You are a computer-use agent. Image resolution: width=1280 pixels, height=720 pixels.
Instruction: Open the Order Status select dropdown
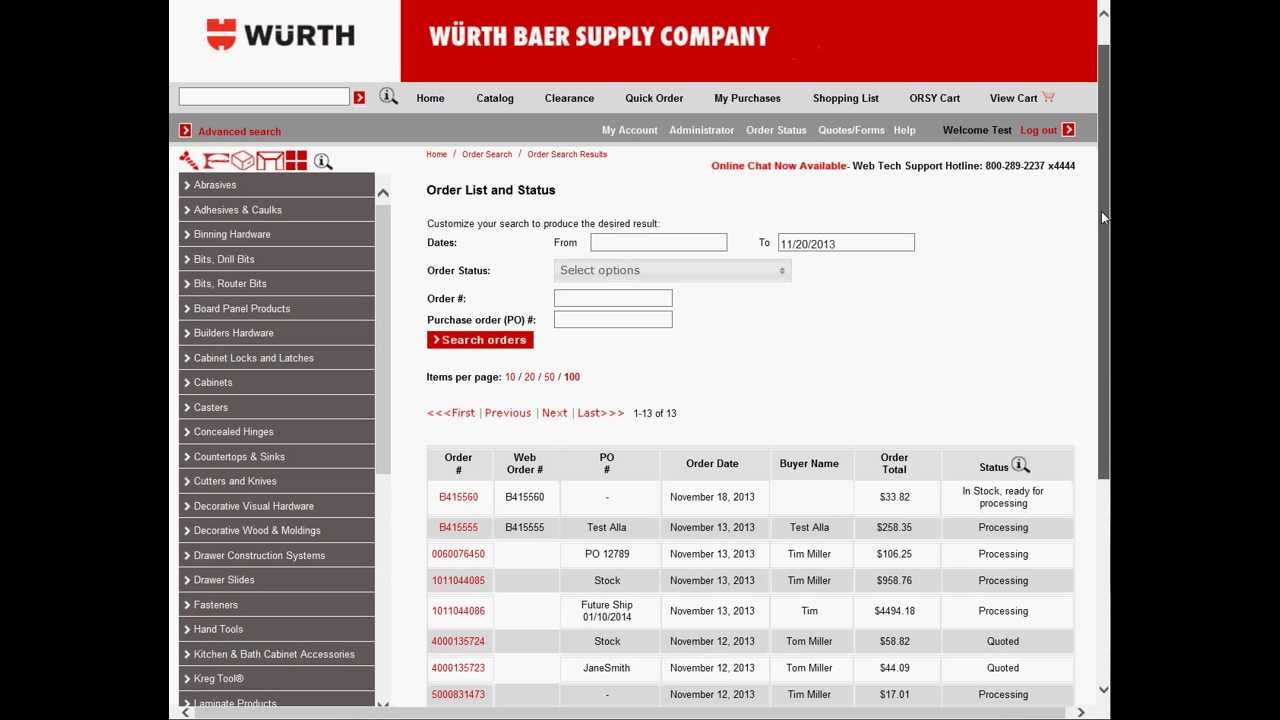(x=673, y=270)
